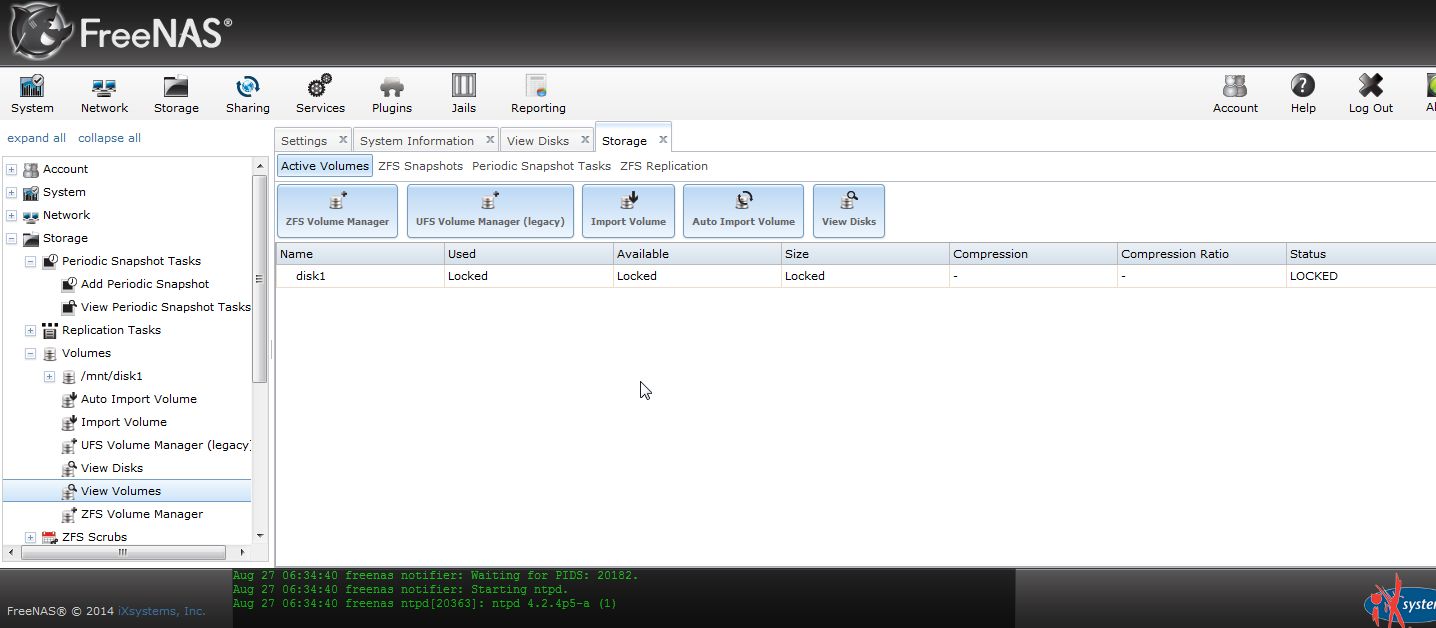
Task: Click the Name column header
Action: [x=360, y=254]
